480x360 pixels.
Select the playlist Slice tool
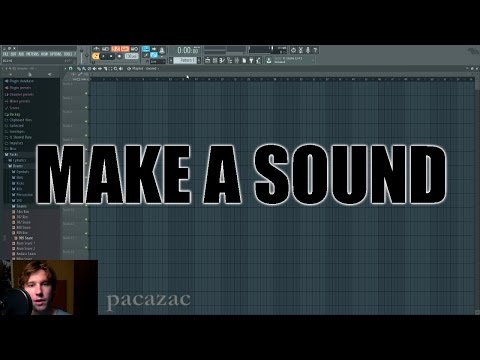tap(105, 68)
